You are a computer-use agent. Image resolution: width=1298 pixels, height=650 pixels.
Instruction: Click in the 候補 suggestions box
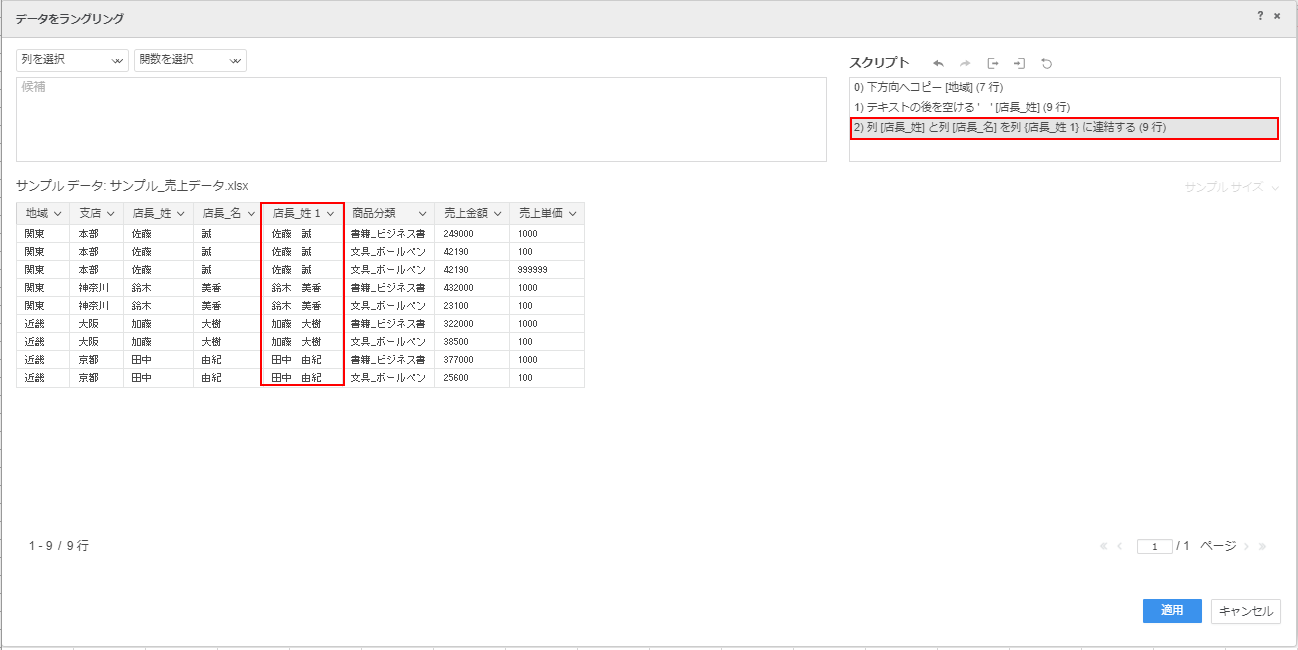coord(421,119)
